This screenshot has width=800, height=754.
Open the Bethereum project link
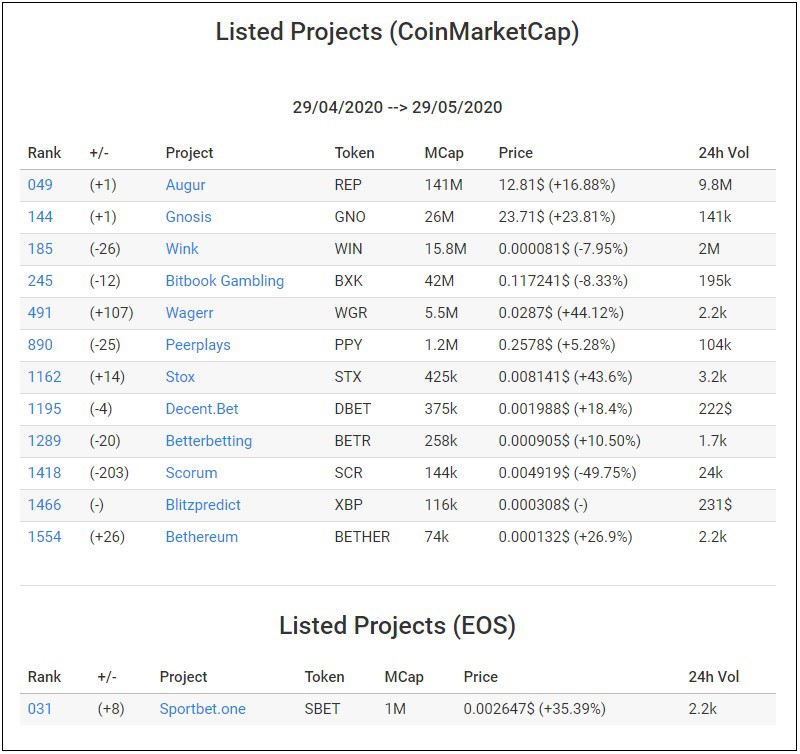[202, 537]
